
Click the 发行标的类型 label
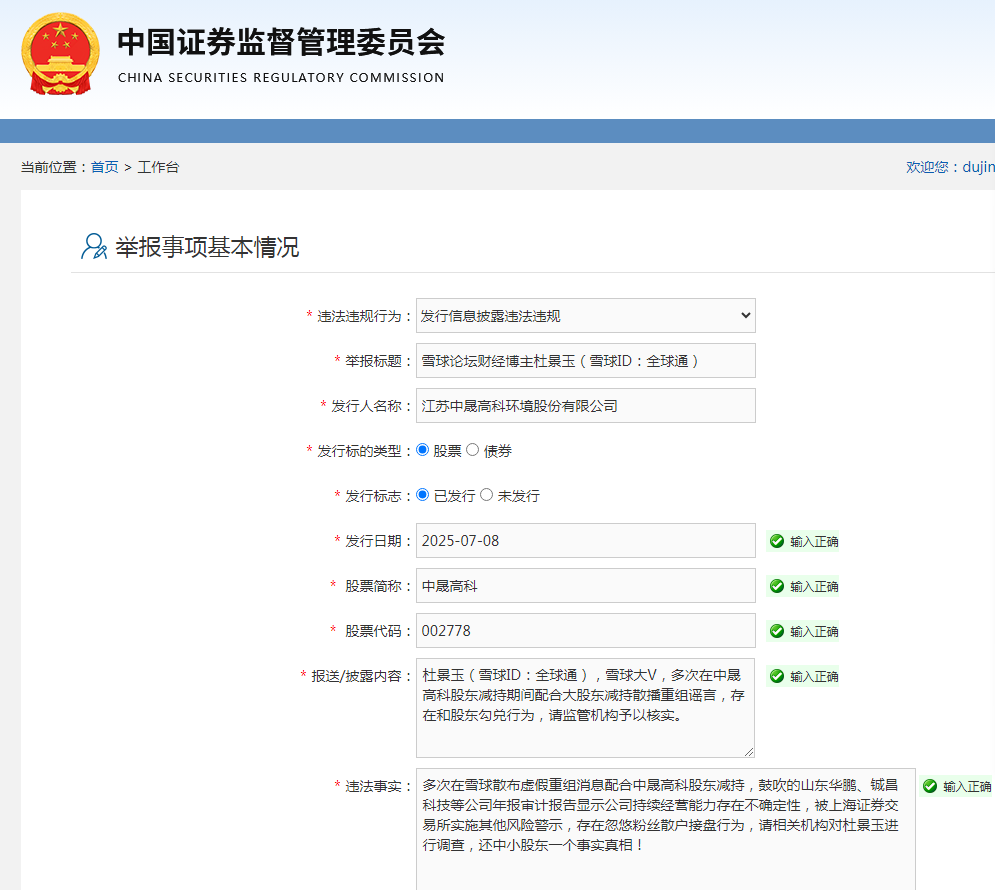click(x=359, y=451)
